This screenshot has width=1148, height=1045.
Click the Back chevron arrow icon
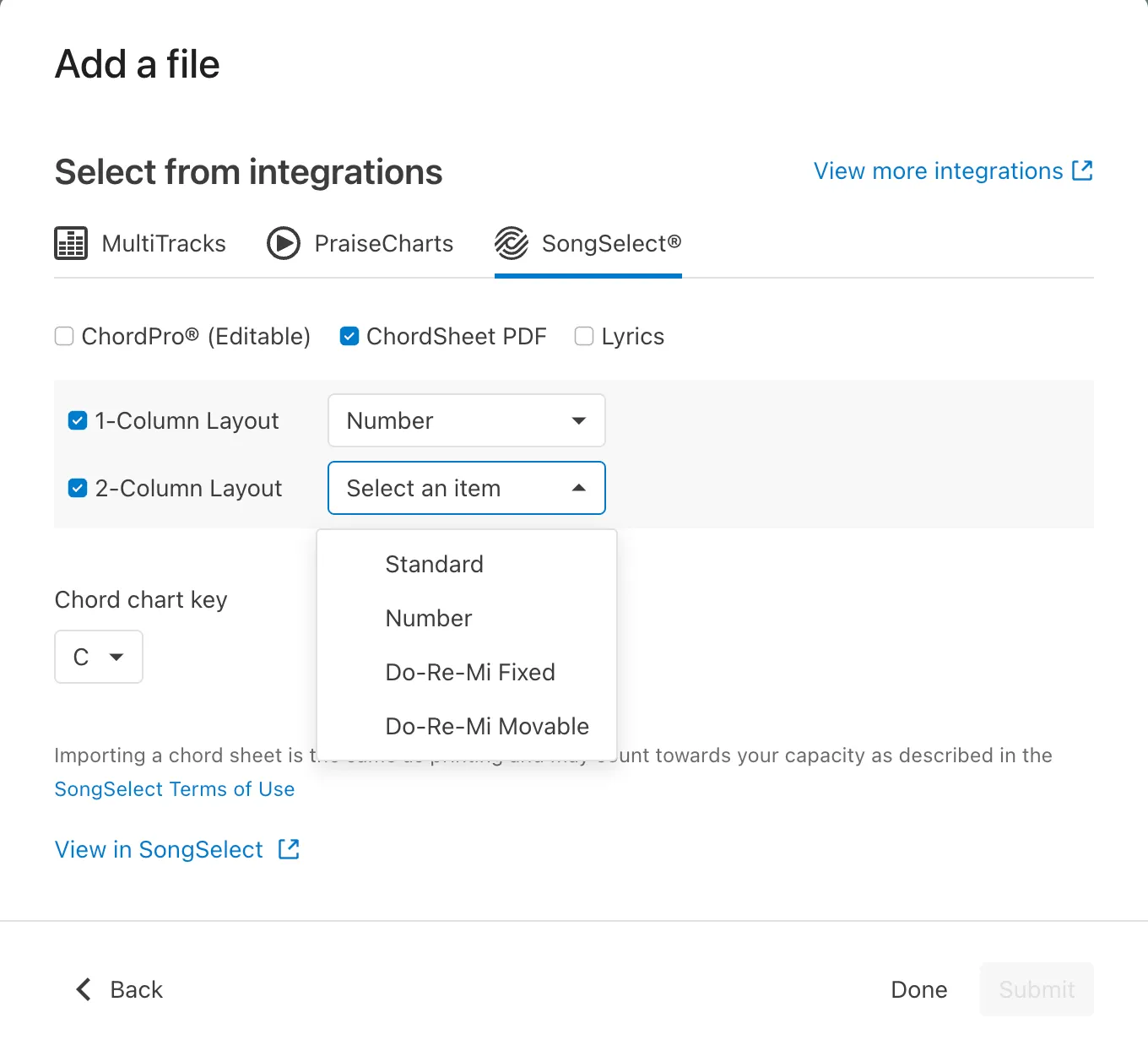(x=84, y=989)
